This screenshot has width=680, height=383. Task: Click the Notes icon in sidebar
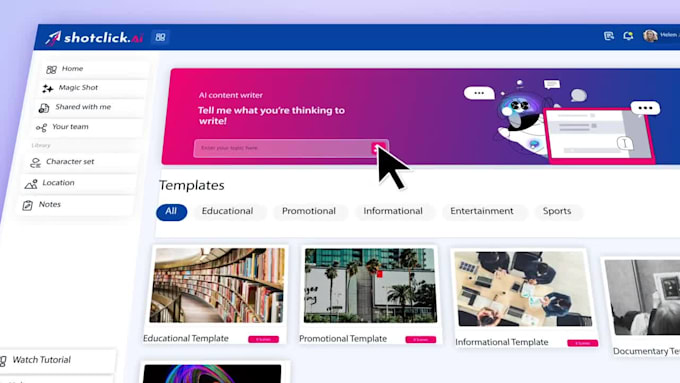27,205
